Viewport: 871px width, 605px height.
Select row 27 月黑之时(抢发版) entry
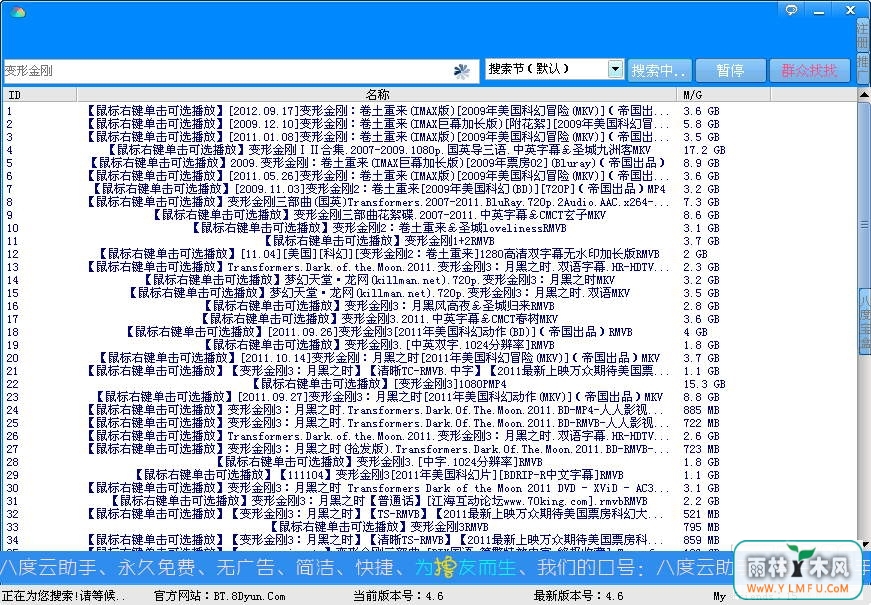pyautogui.click(x=430, y=449)
